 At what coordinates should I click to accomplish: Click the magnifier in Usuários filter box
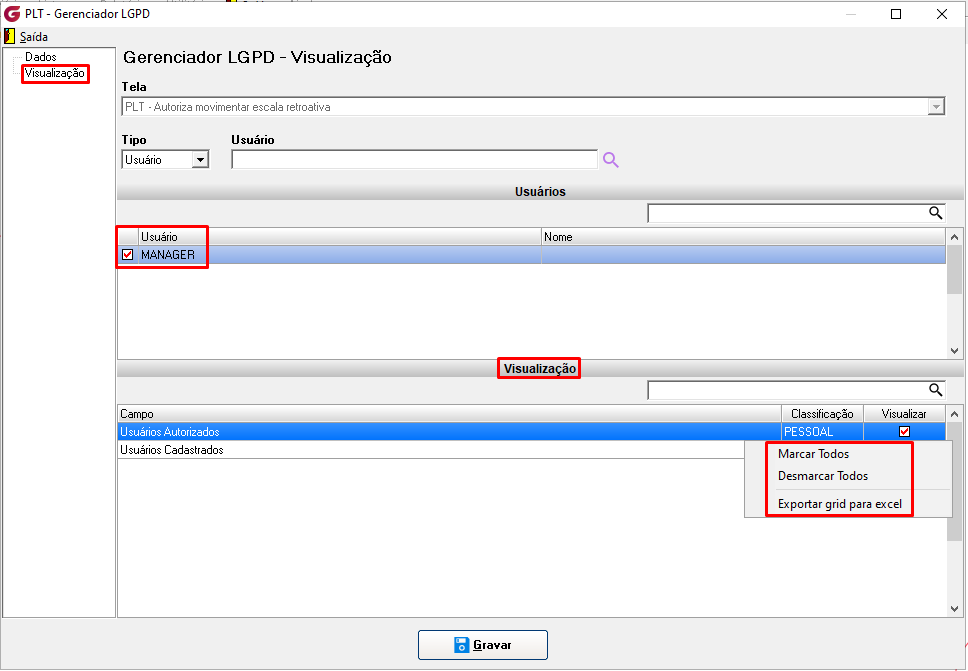[935, 213]
